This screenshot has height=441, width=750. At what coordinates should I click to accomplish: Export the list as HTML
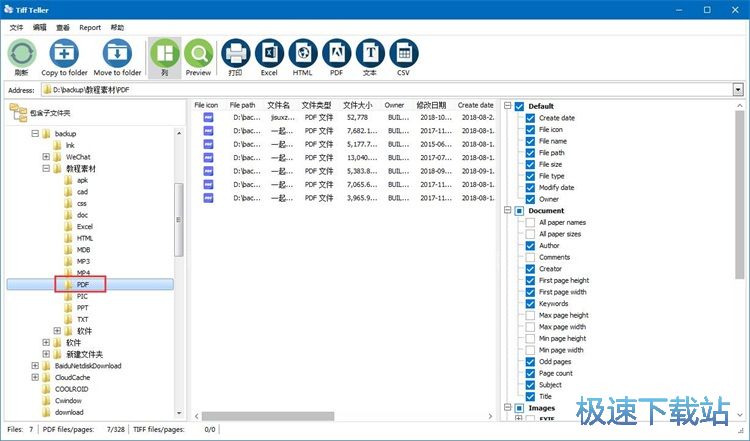302,54
